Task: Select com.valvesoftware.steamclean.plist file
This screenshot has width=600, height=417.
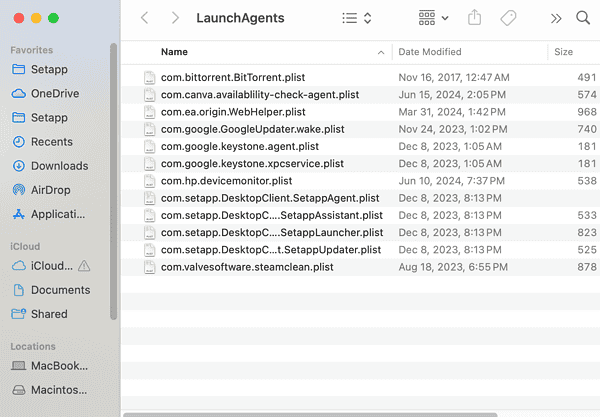Action: click(x=246, y=267)
